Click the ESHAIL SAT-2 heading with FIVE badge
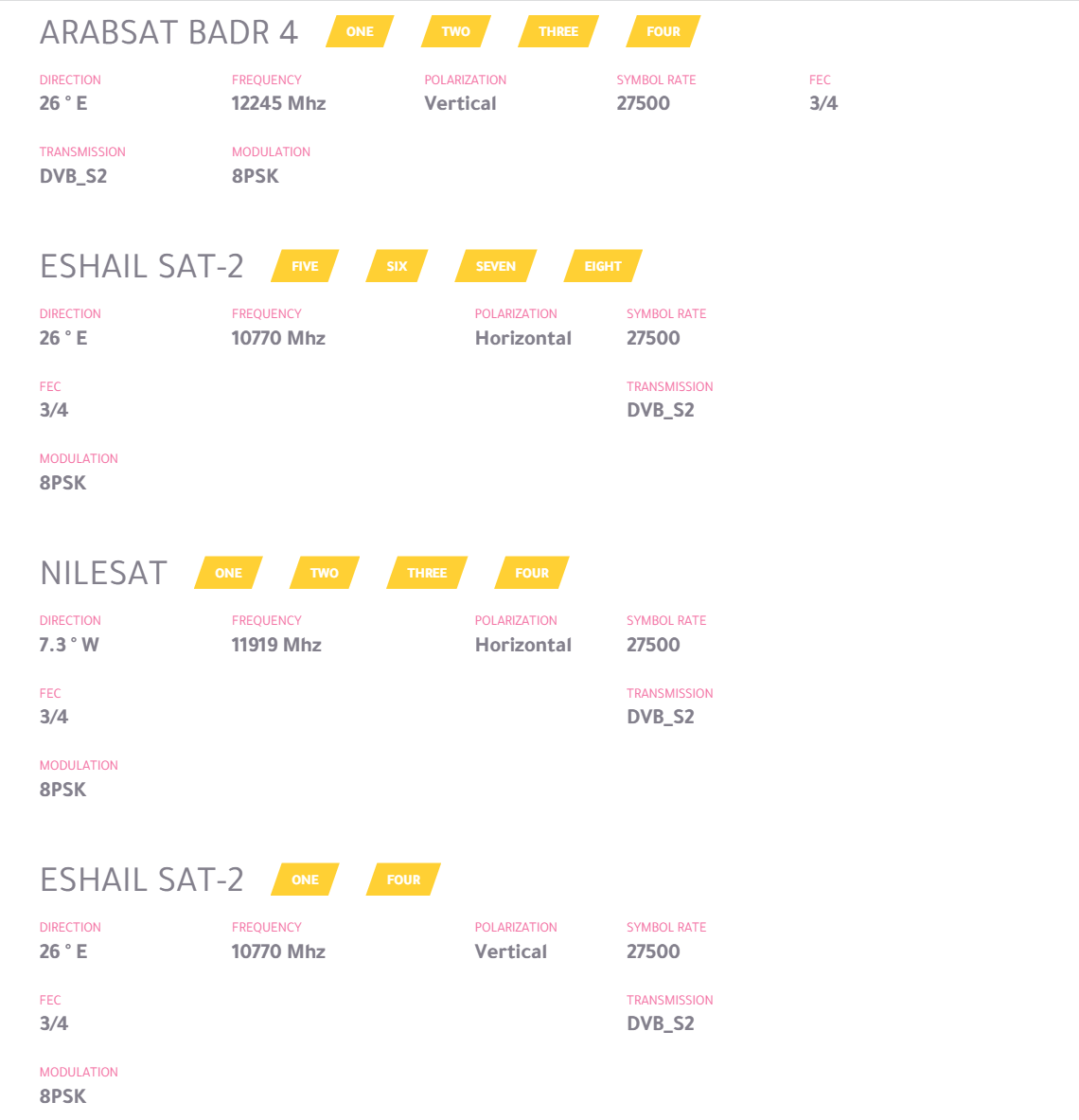The width and height of the screenshot is (1079, 1120). coord(141,267)
